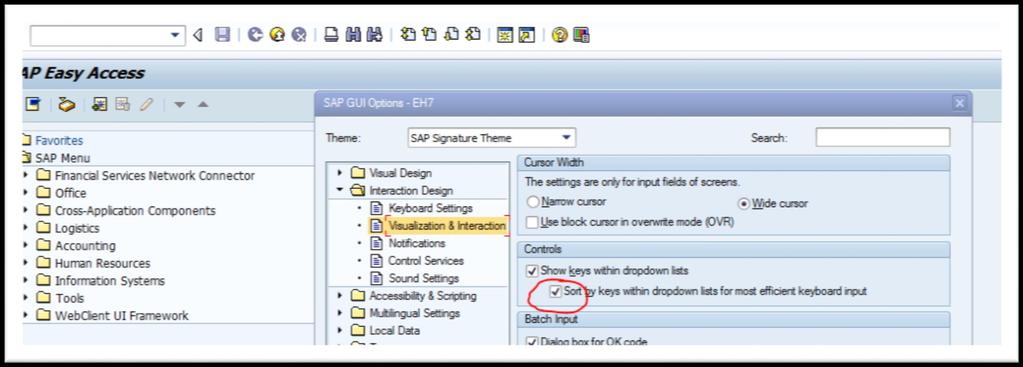This screenshot has height=367, width=1023.
Task: Open the Logistics folder in SAP Menu
Action: 77,228
